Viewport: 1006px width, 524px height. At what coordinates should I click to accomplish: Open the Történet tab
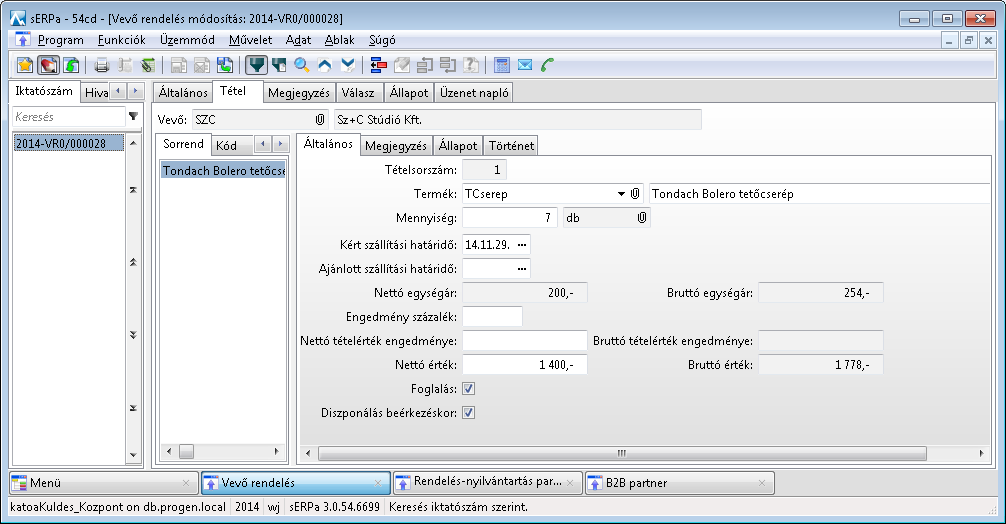(x=511, y=146)
